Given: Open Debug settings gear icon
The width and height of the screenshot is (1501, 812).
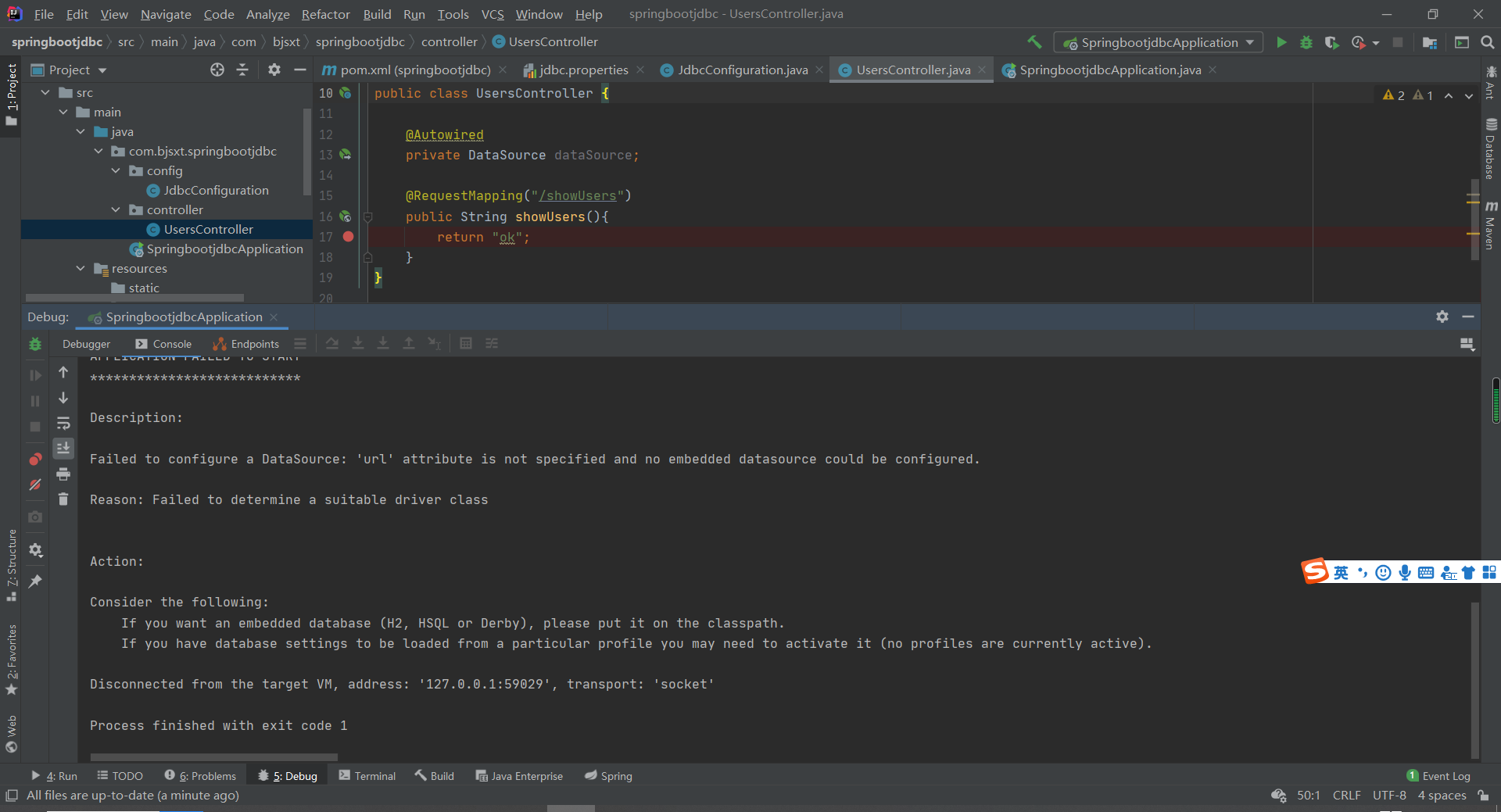Looking at the screenshot, I should (35, 550).
